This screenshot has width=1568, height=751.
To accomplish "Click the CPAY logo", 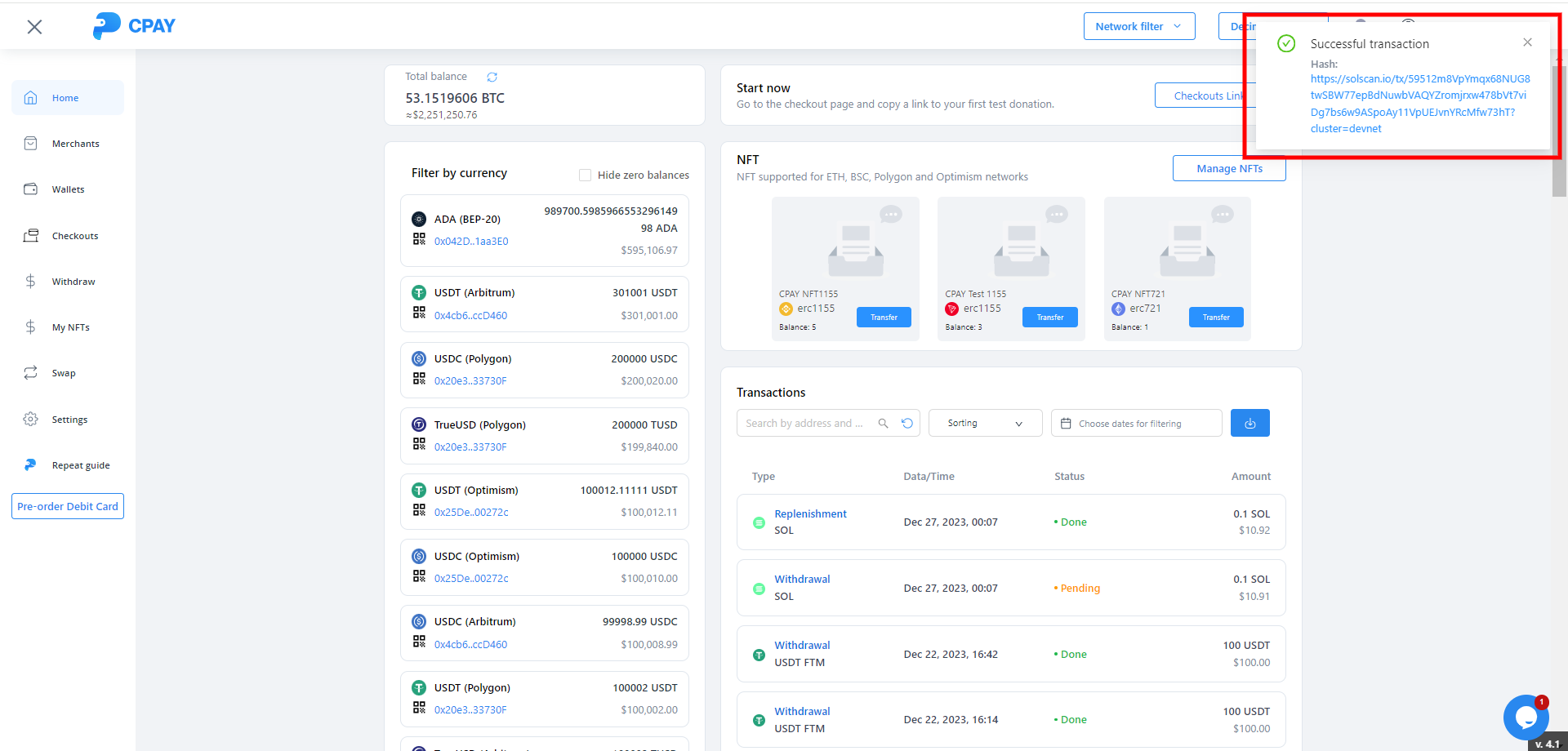I will tap(135, 26).
